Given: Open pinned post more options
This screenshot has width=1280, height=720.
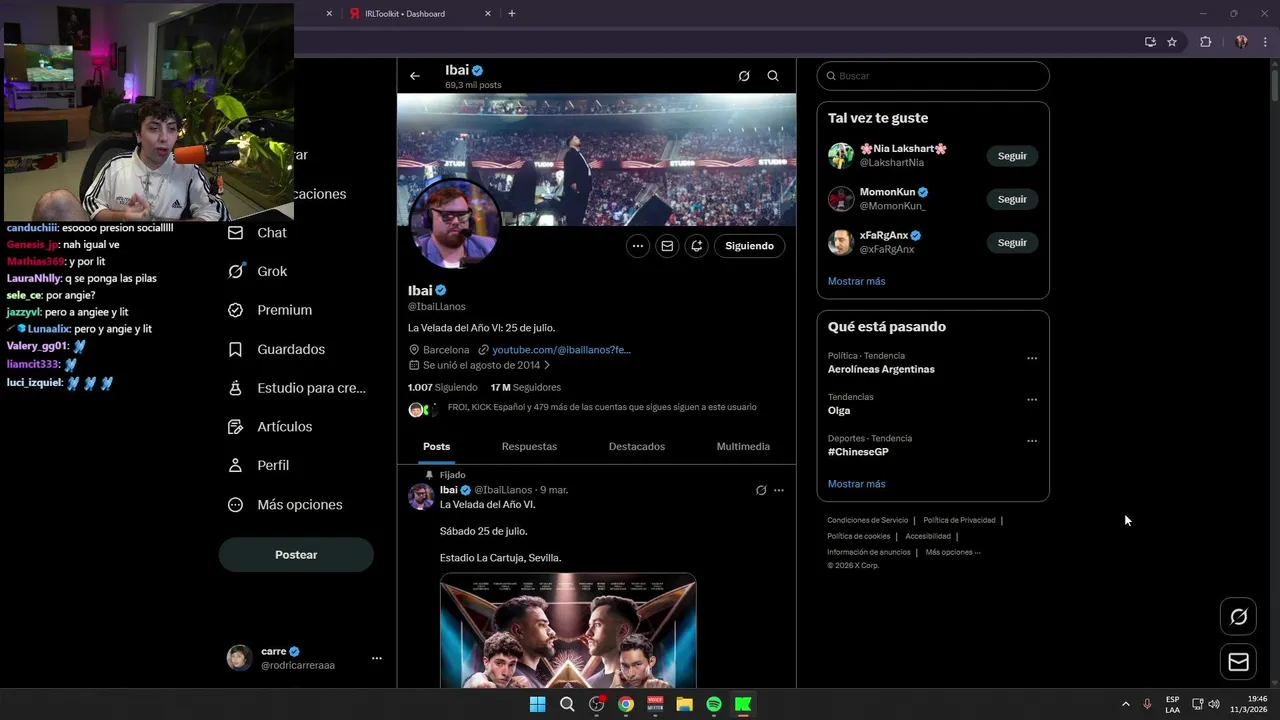Looking at the screenshot, I should 779,490.
